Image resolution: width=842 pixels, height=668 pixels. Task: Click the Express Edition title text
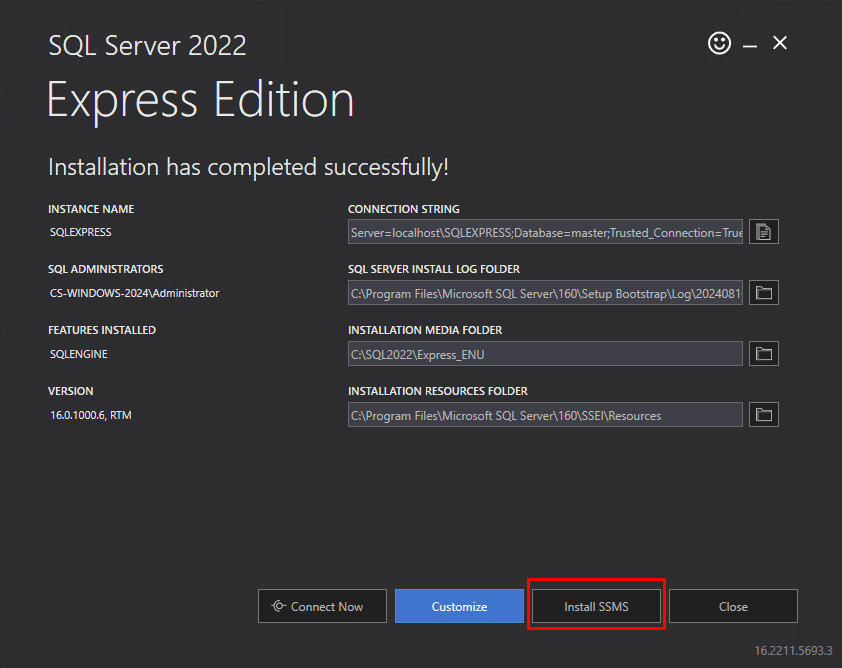click(x=200, y=99)
